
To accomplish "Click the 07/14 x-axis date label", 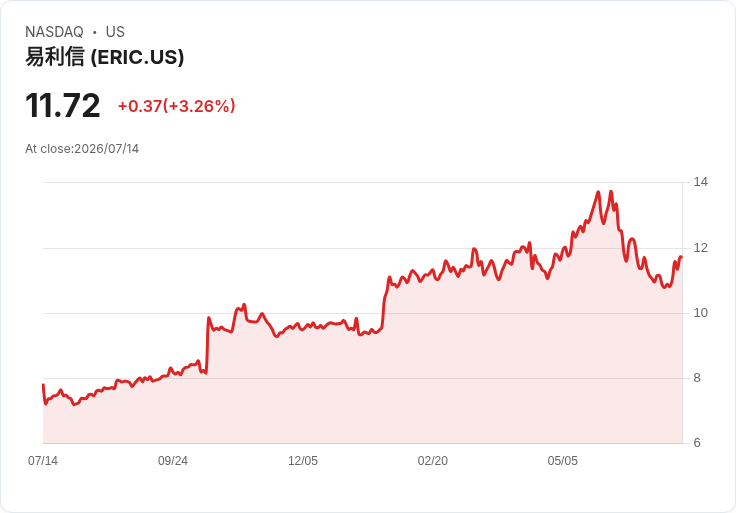I will (43, 461).
